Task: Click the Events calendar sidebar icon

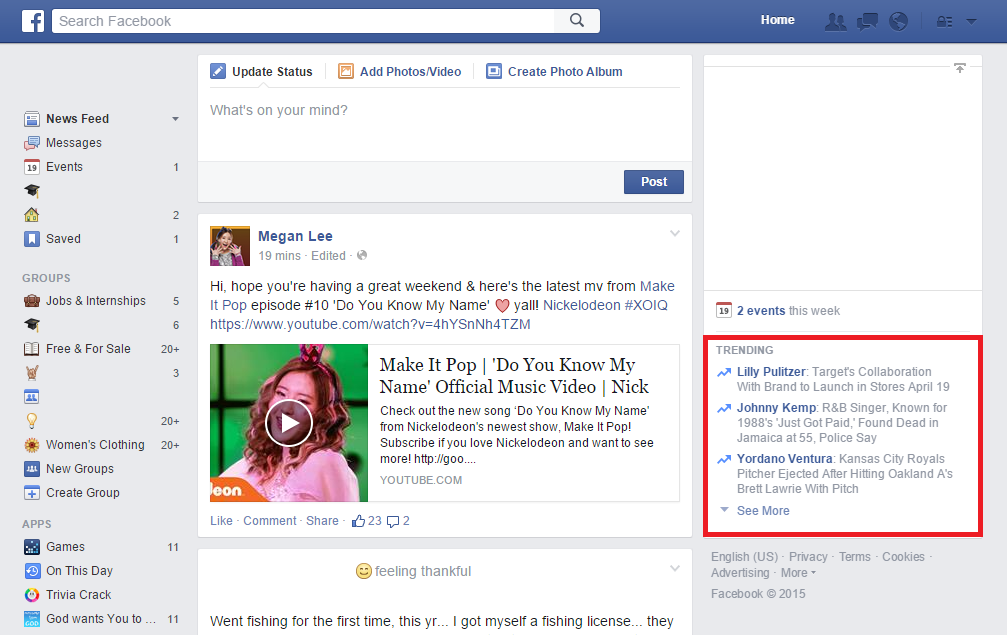Action: click(x=31, y=167)
